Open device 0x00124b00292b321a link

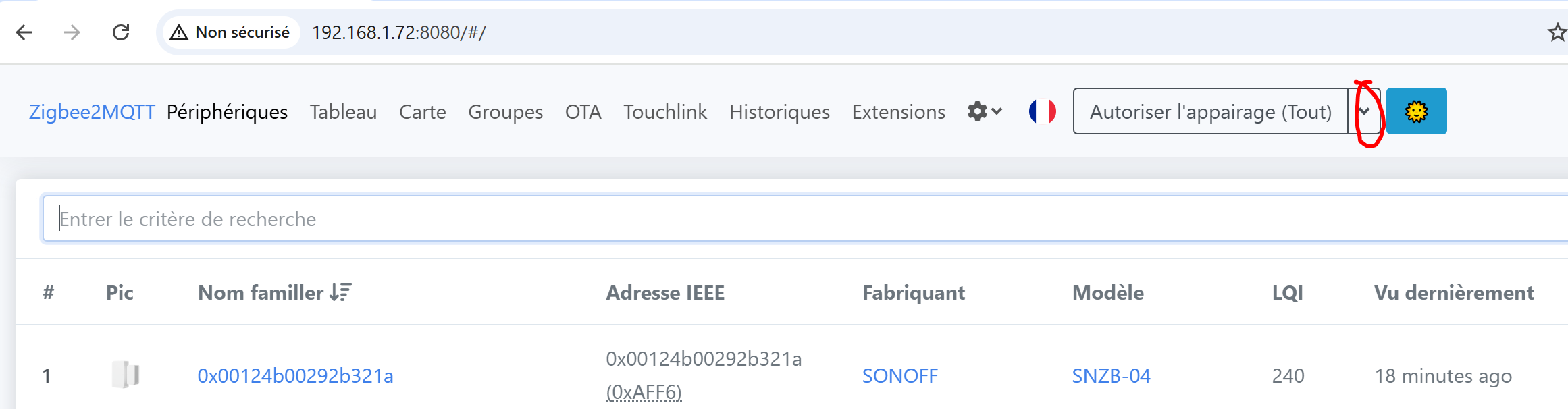pyautogui.click(x=295, y=376)
